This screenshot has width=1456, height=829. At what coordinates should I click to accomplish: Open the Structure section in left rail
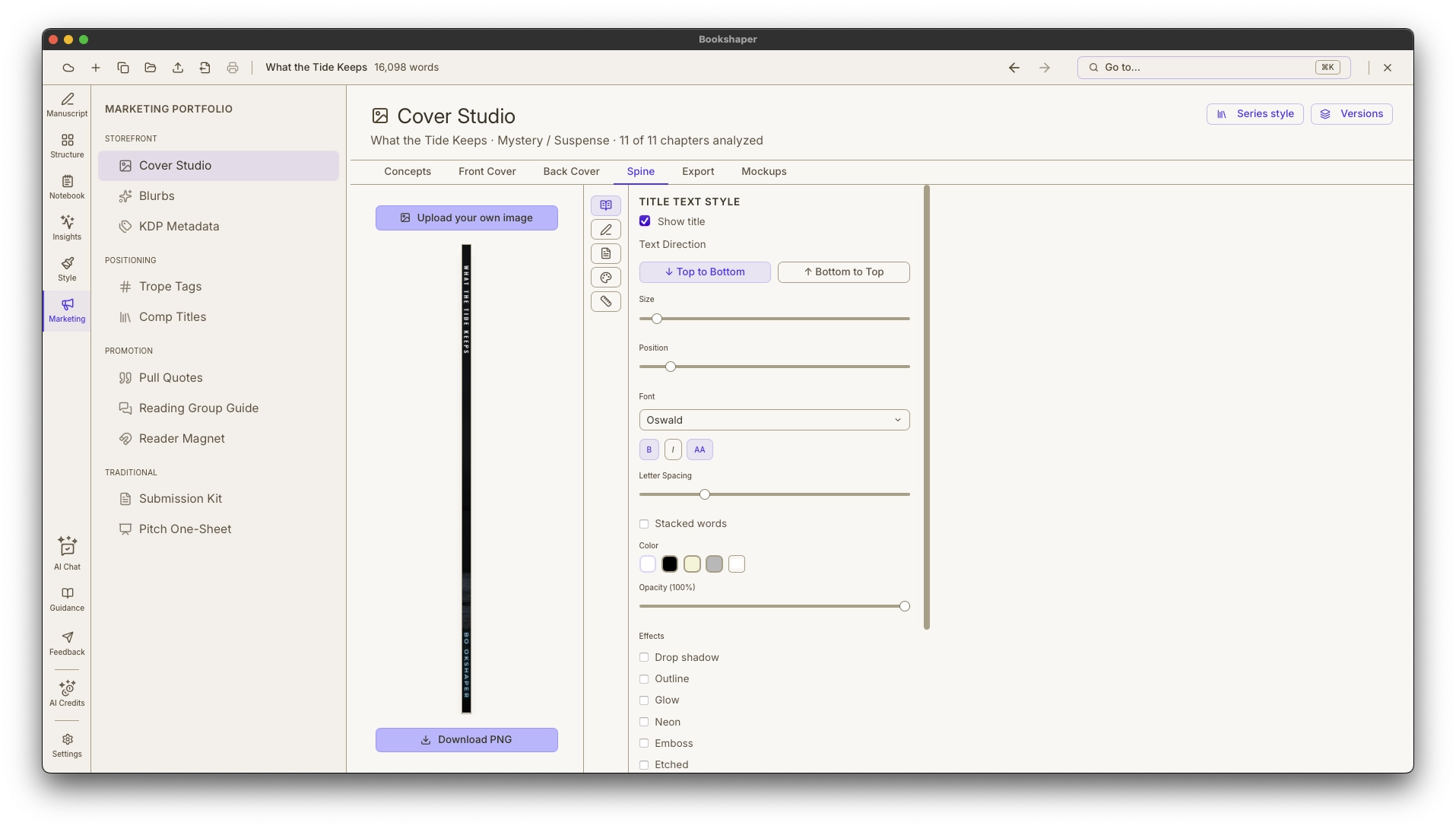67,146
